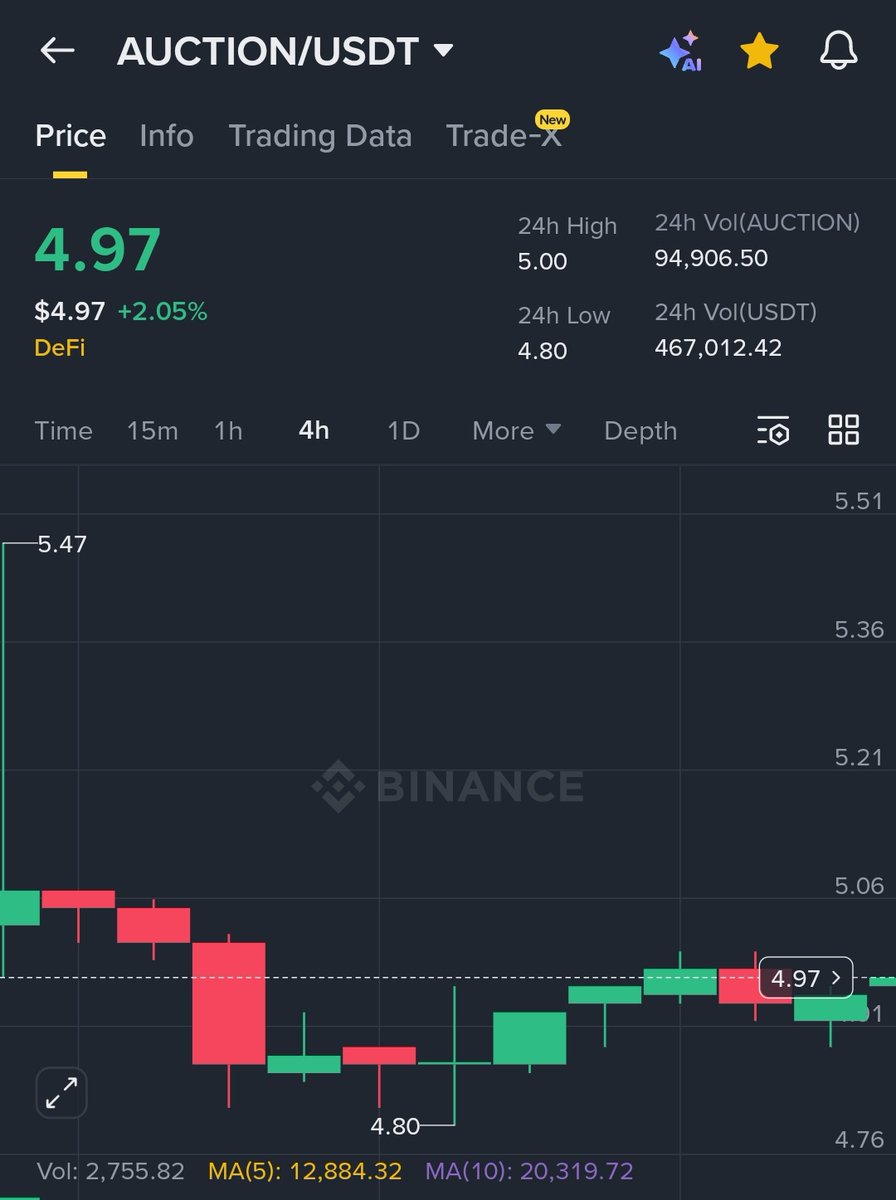Tap the MA(10): 20,319.72 indicator
The image size is (896, 1200).
(529, 1171)
